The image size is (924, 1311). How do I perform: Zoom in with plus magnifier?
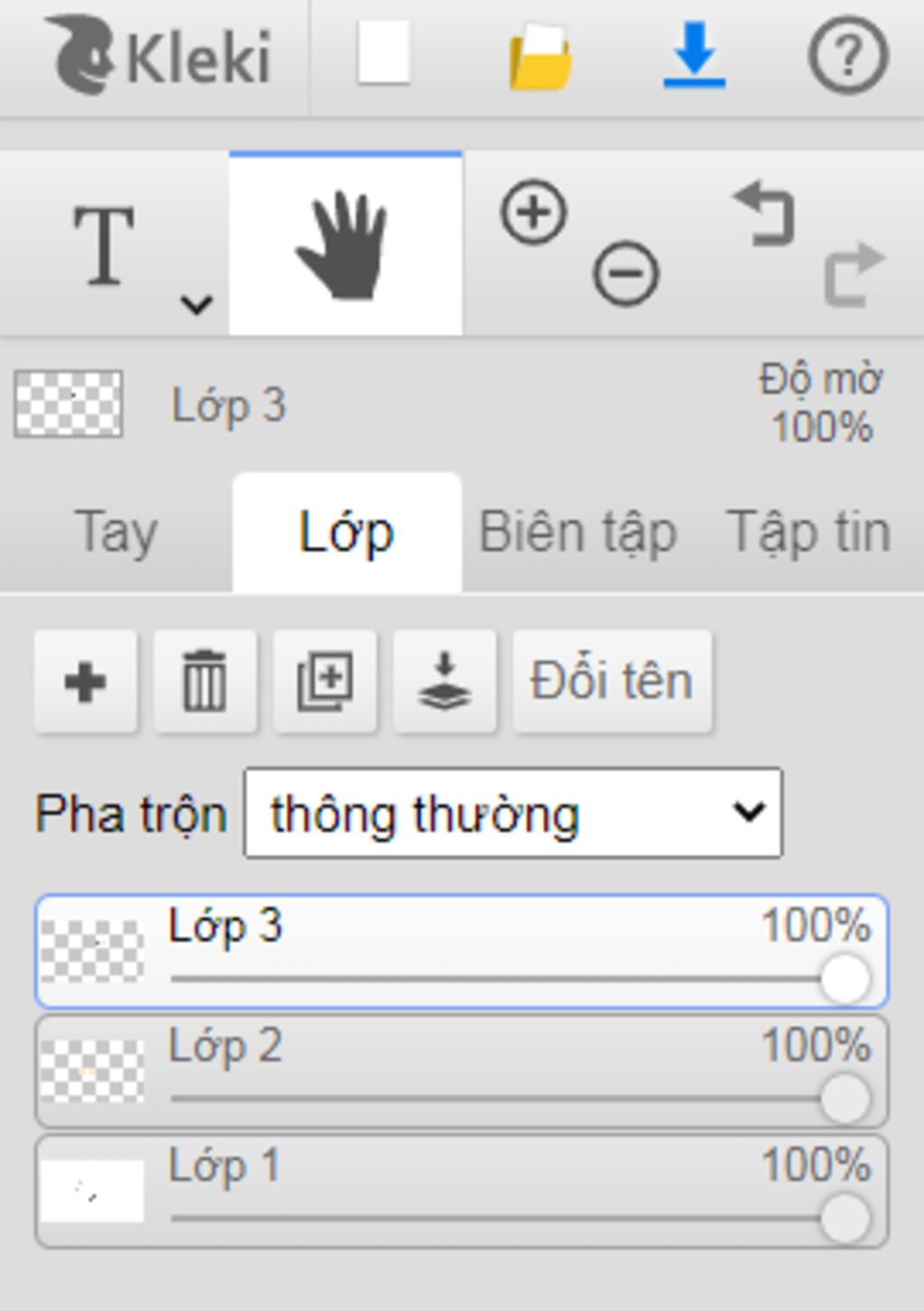pyautogui.click(x=533, y=213)
